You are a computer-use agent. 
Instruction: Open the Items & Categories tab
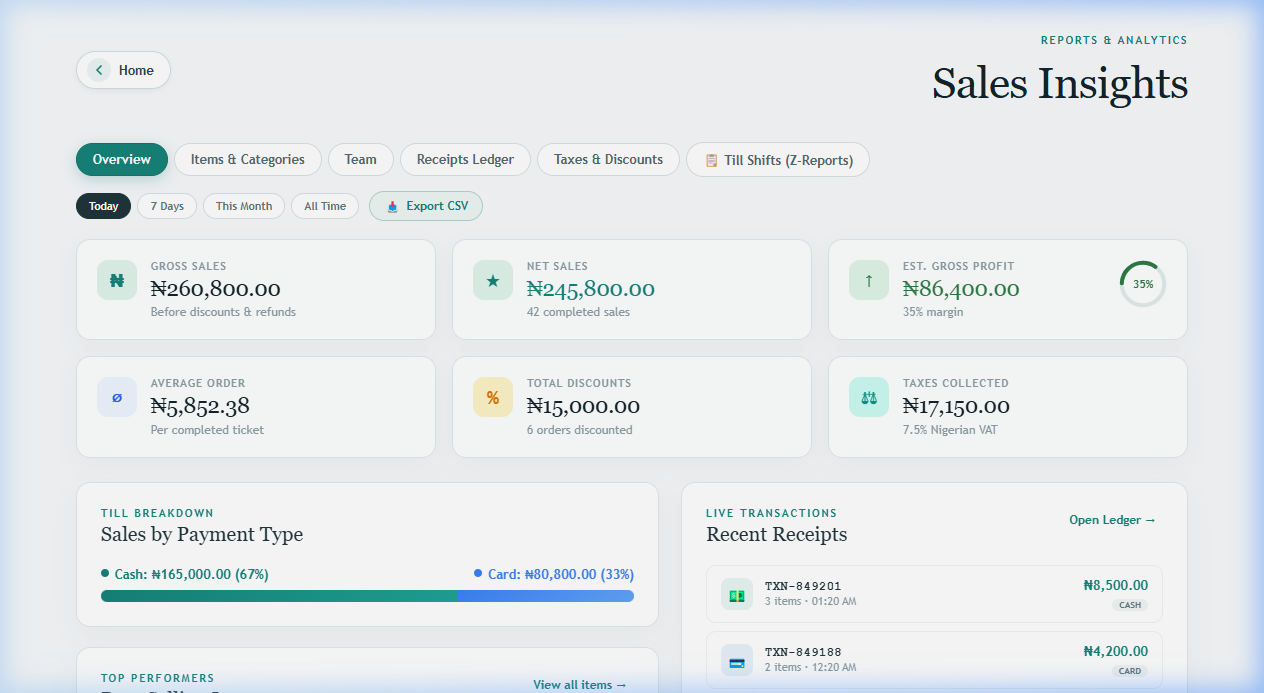pyautogui.click(x=248, y=159)
